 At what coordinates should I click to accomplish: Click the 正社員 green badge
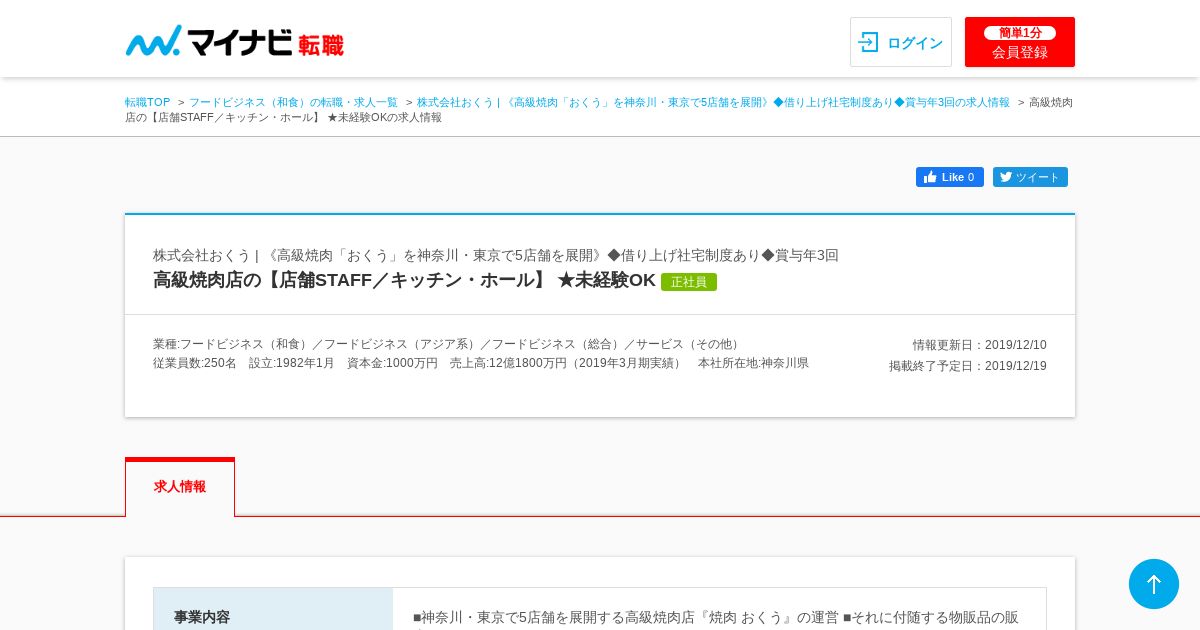point(689,282)
